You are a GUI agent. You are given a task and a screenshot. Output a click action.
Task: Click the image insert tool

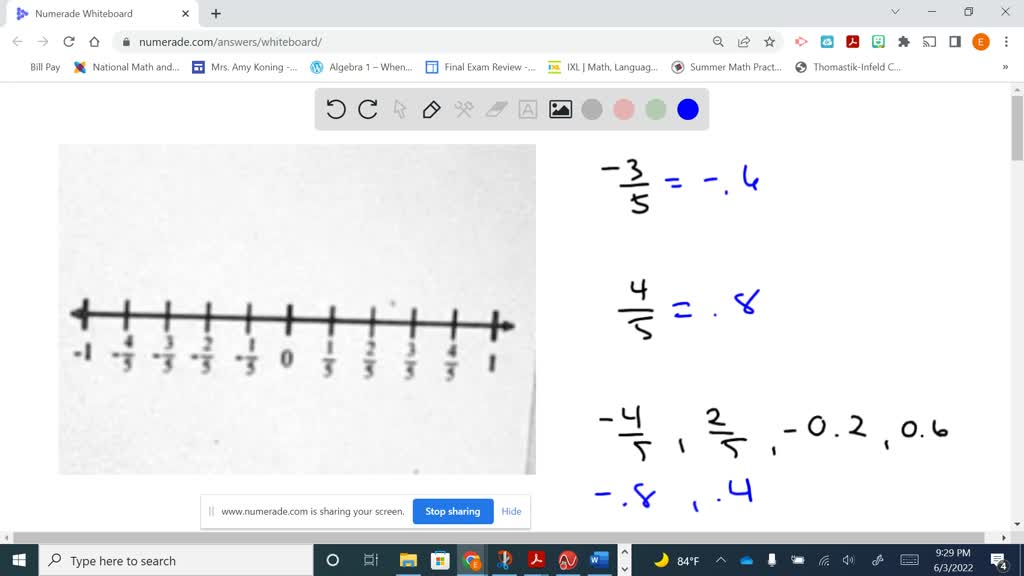coord(559,110)
